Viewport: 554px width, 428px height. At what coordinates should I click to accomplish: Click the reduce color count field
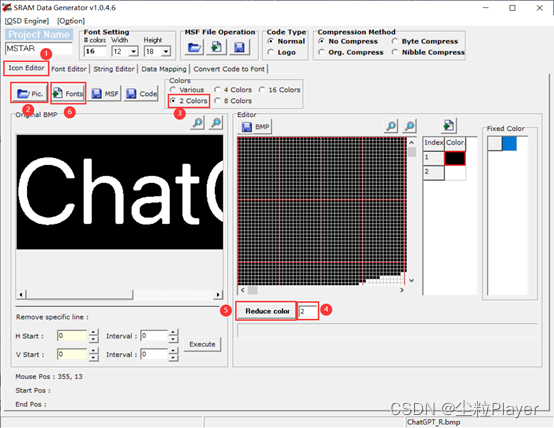308,311
